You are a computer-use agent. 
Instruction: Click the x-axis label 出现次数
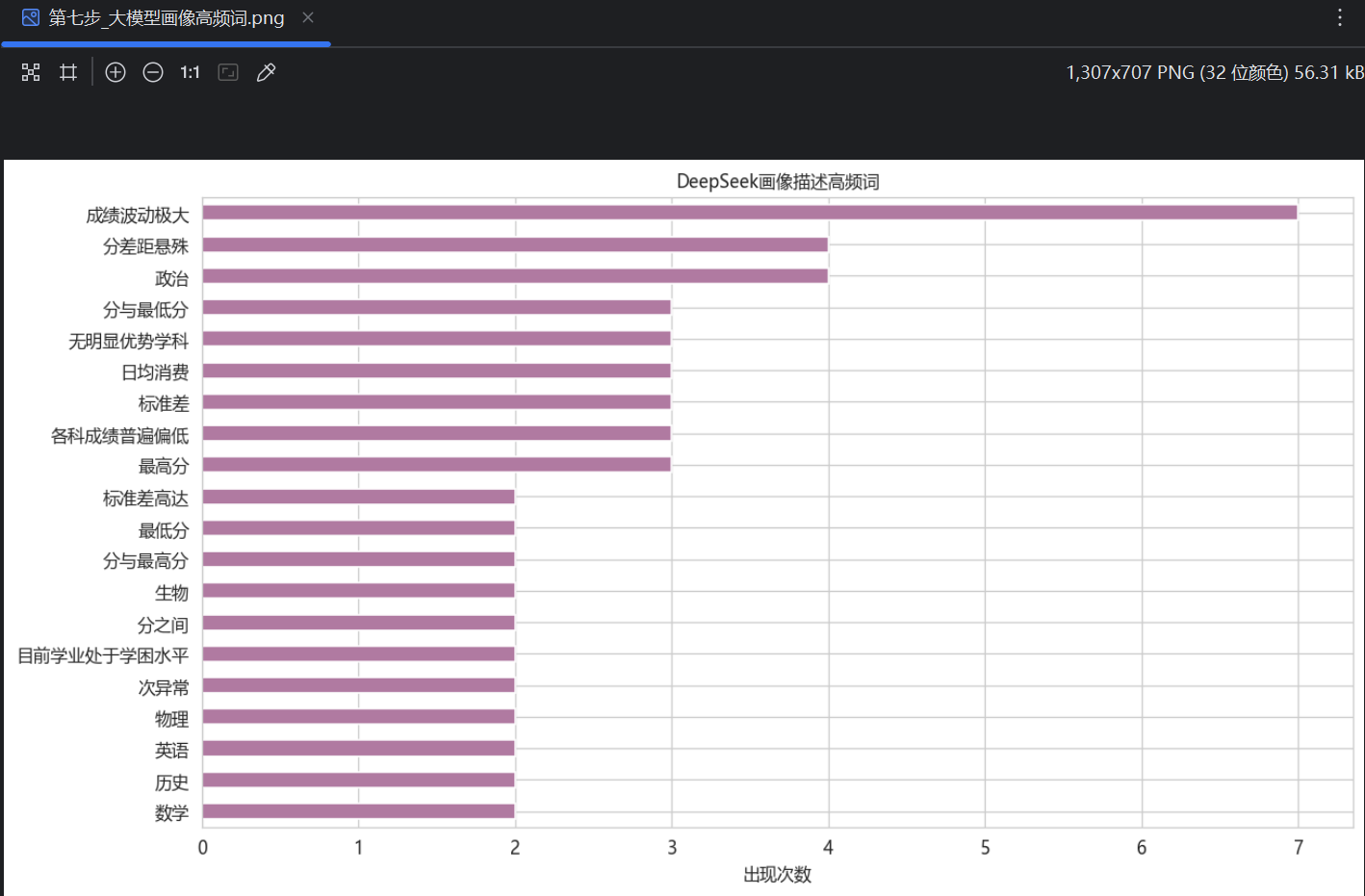tap(778, 875)
